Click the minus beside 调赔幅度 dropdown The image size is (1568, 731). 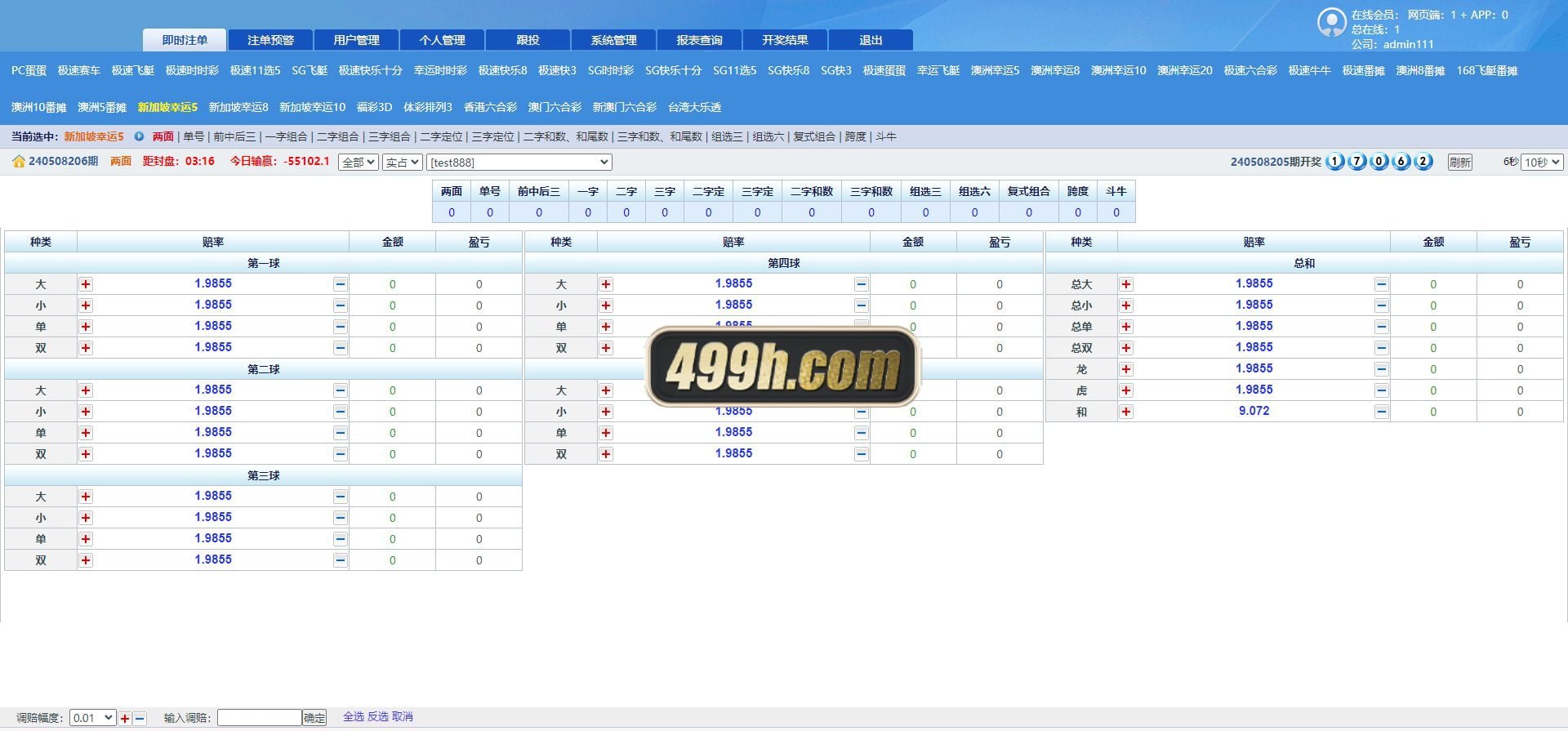140,719
